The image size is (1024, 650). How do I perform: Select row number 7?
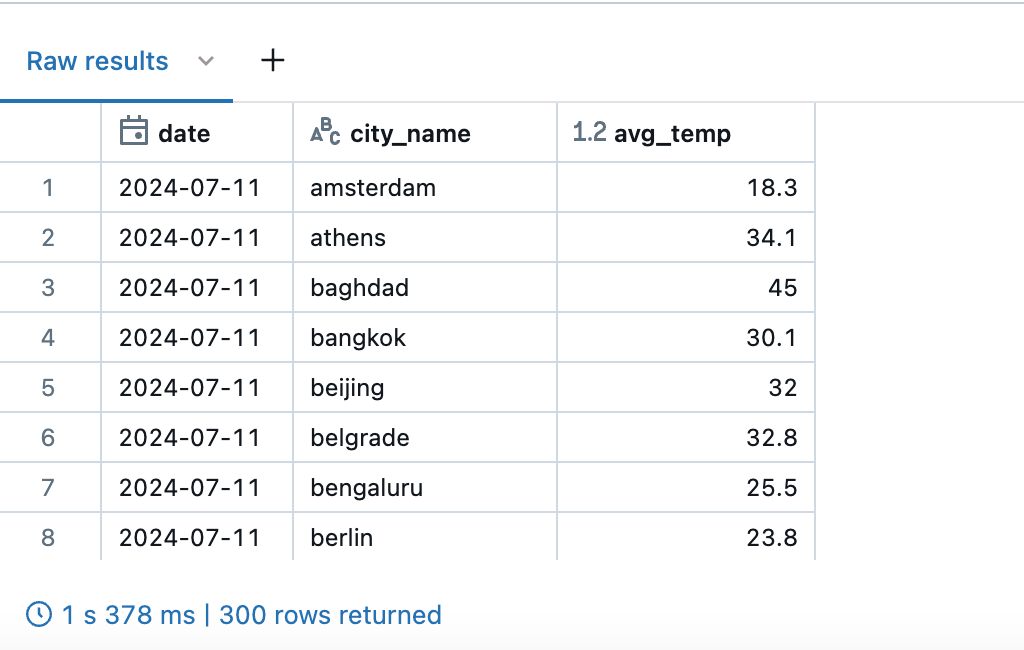click(x=48, y=488)
